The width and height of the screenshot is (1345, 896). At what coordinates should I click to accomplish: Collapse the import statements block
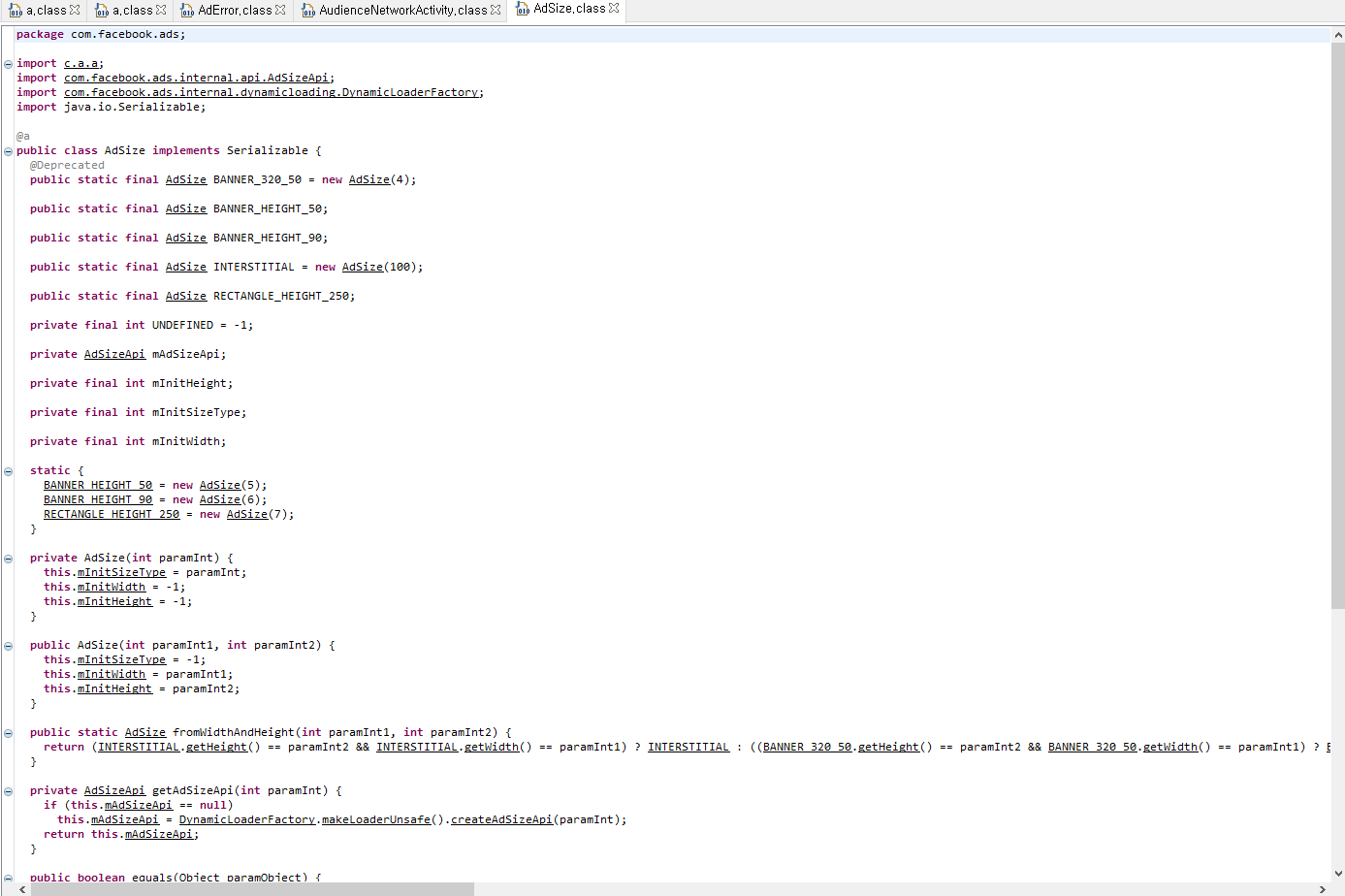8,64
